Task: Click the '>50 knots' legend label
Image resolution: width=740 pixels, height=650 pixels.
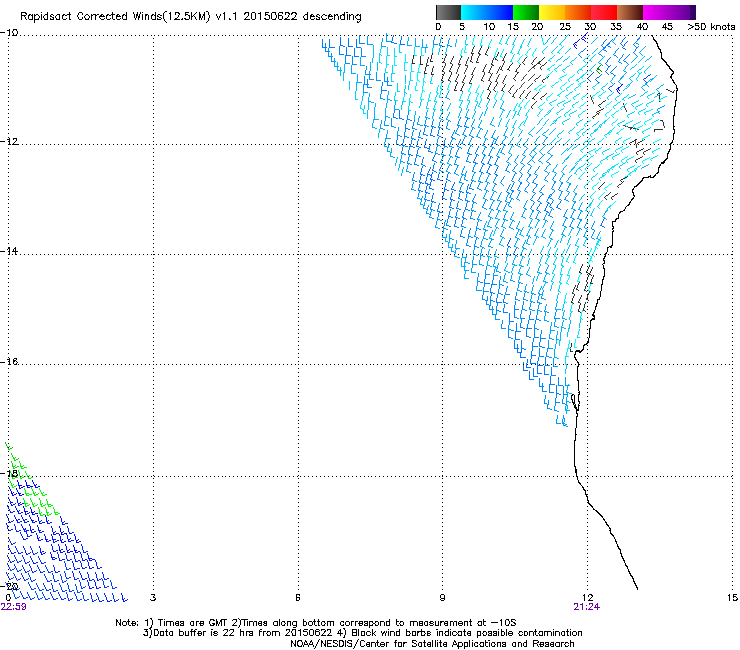Action: [x=711, y=27]
